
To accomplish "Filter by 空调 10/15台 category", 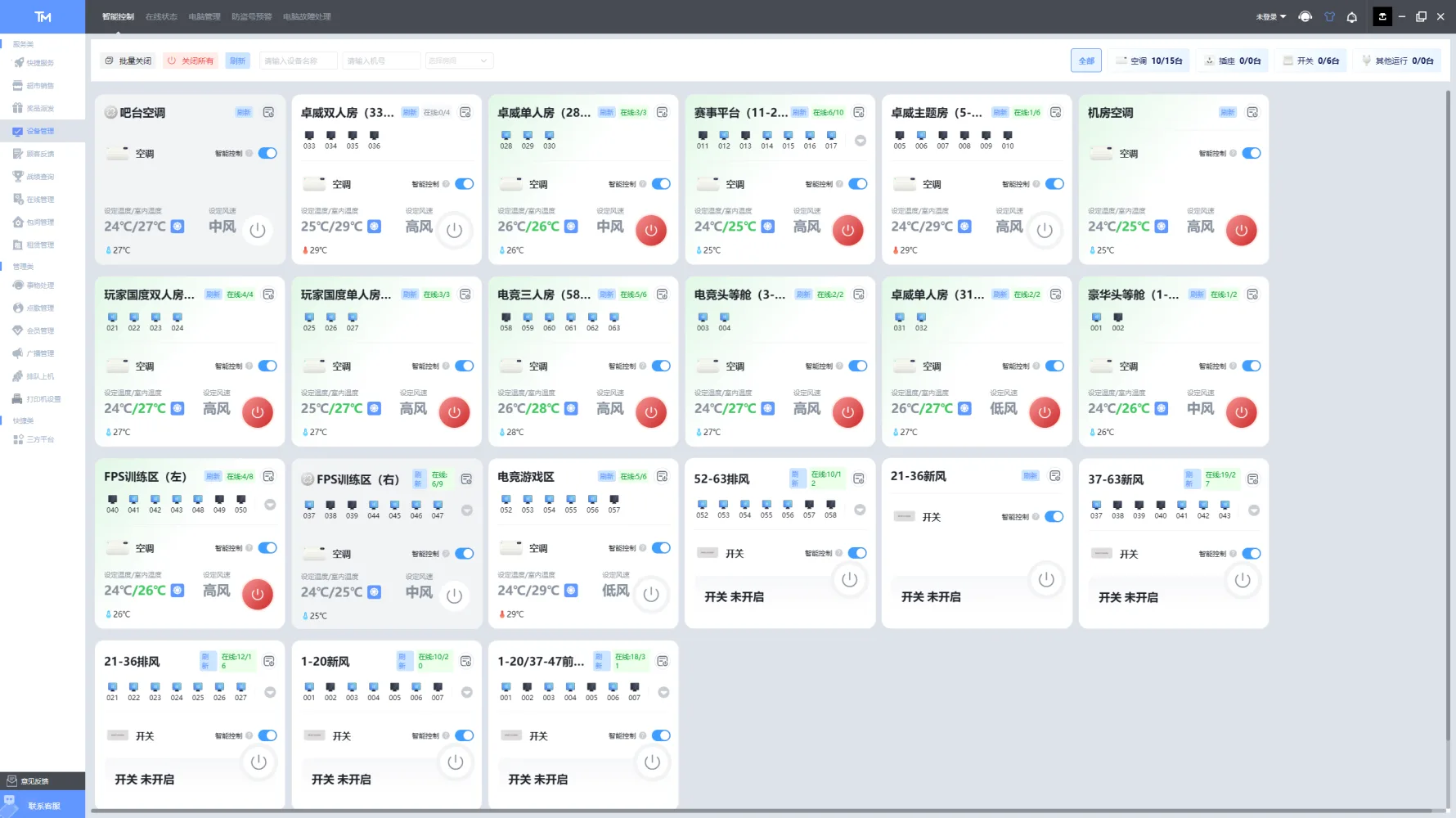I will (x=1150, y=61).
